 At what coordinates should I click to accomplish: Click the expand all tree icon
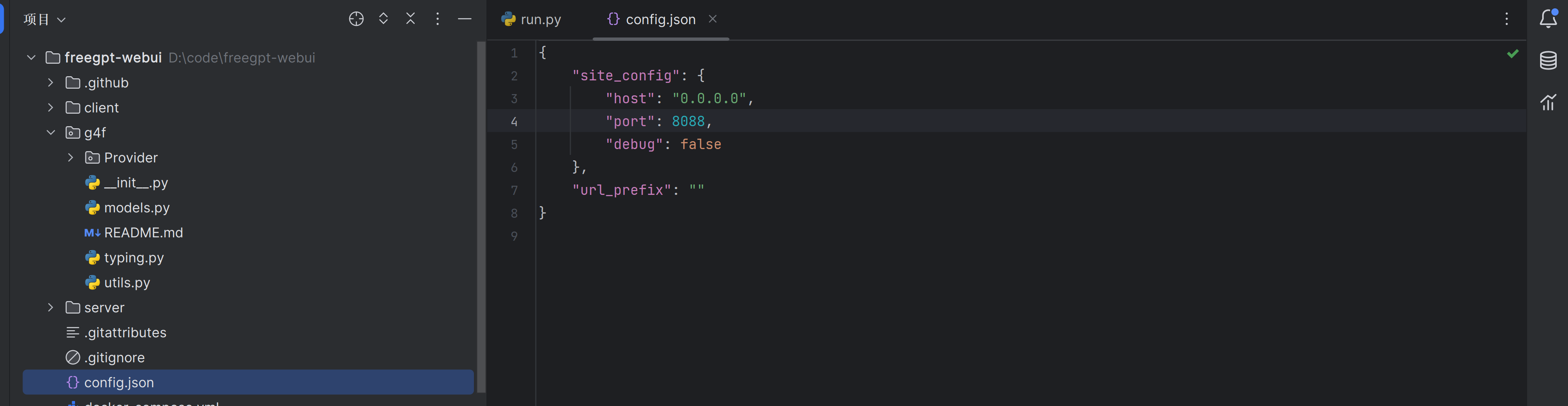pyautogui.click(x=383, y=19)
